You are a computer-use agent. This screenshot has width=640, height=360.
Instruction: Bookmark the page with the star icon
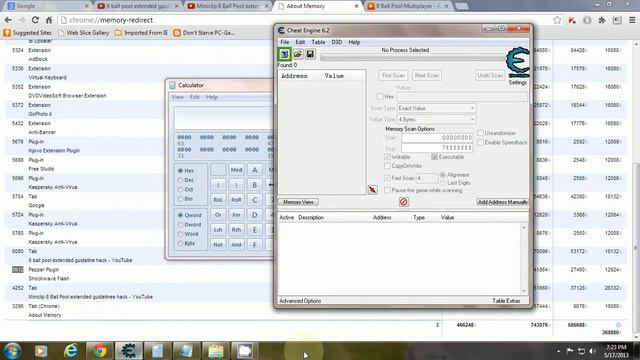tap(557, 20)
